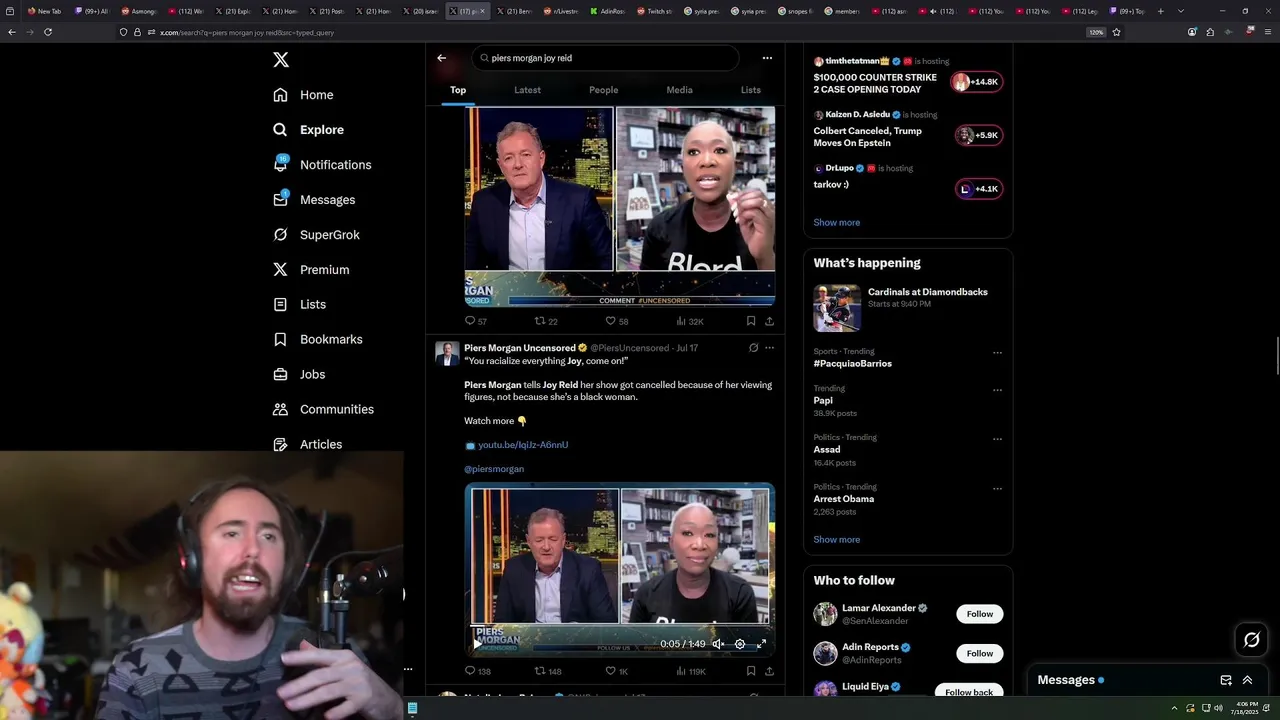Share the post with 119K views
The height and width of the screenshot is (720, 1280).
point(769,671)
